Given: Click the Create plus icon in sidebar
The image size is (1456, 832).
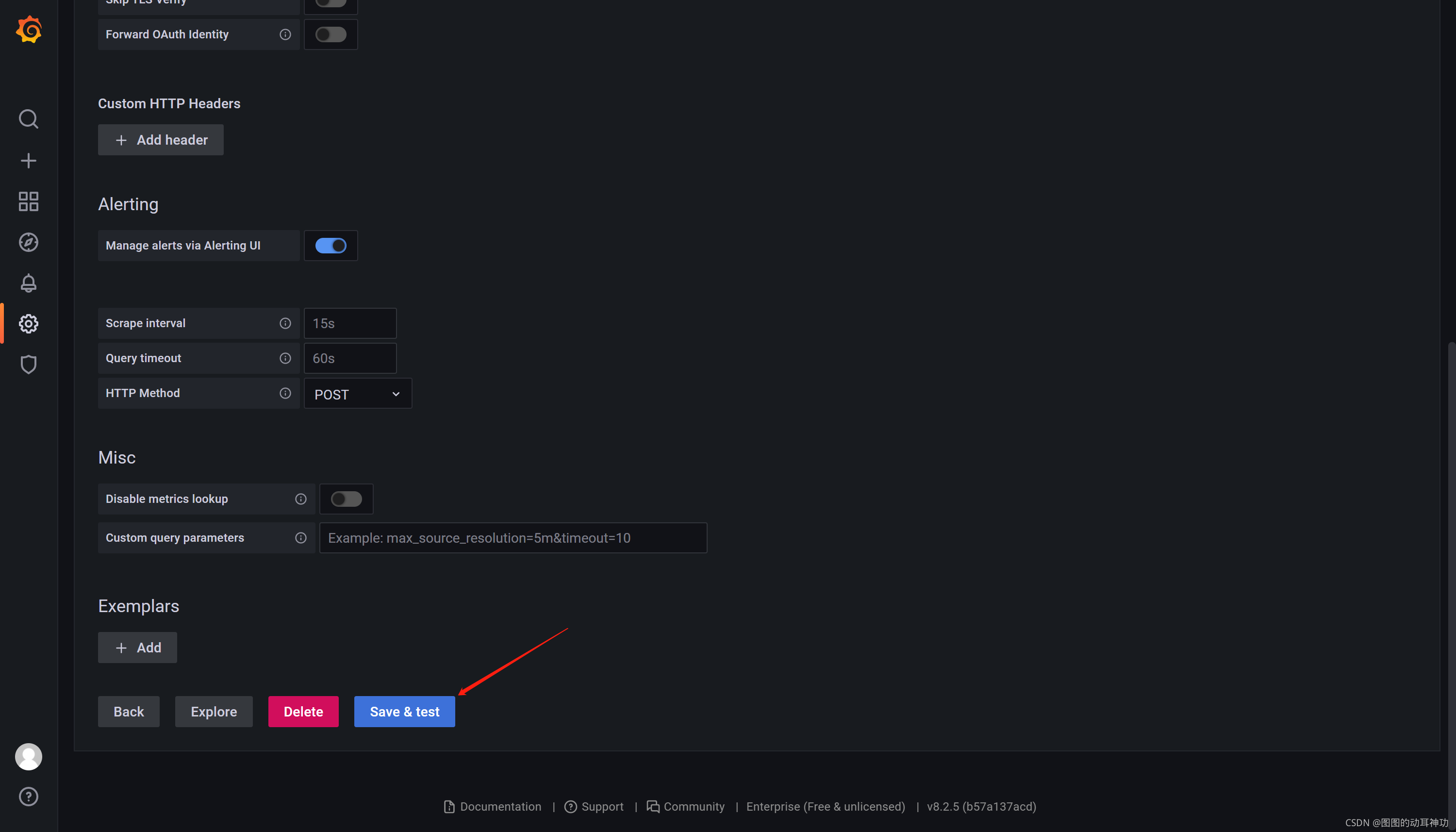Looking at the screenshot, I should [x=29, y=161].
